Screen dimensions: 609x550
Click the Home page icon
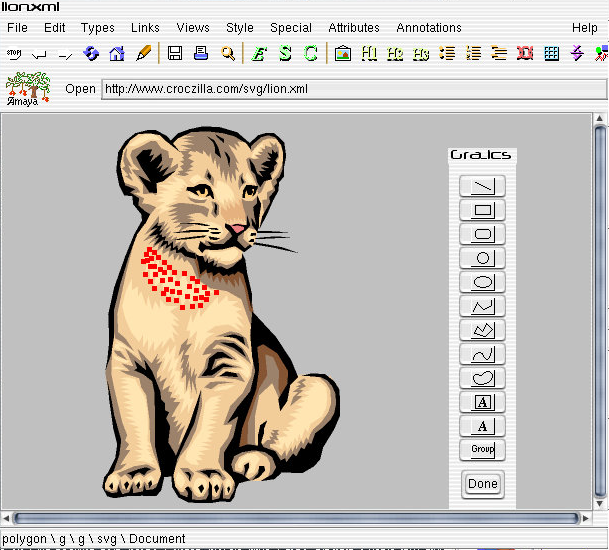(x=117, y=53)
